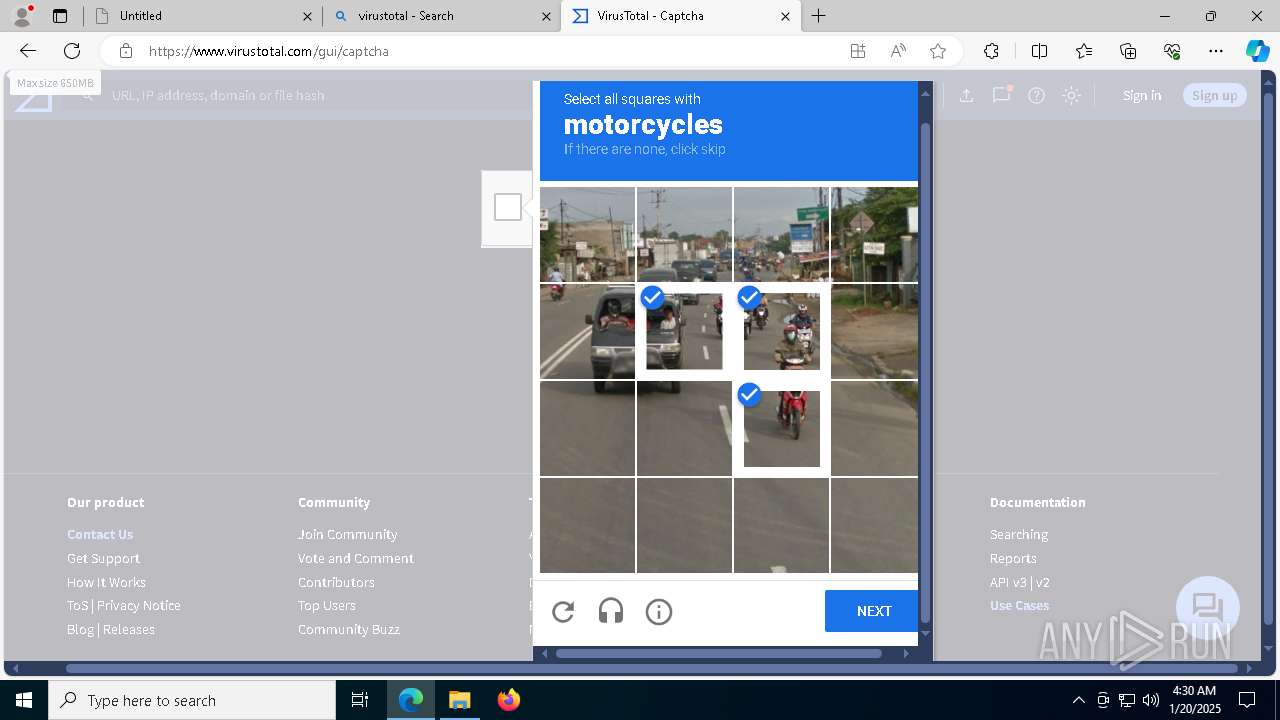Get an audio challenge via headphones icon
The image size is (1280, 720).
611,612
